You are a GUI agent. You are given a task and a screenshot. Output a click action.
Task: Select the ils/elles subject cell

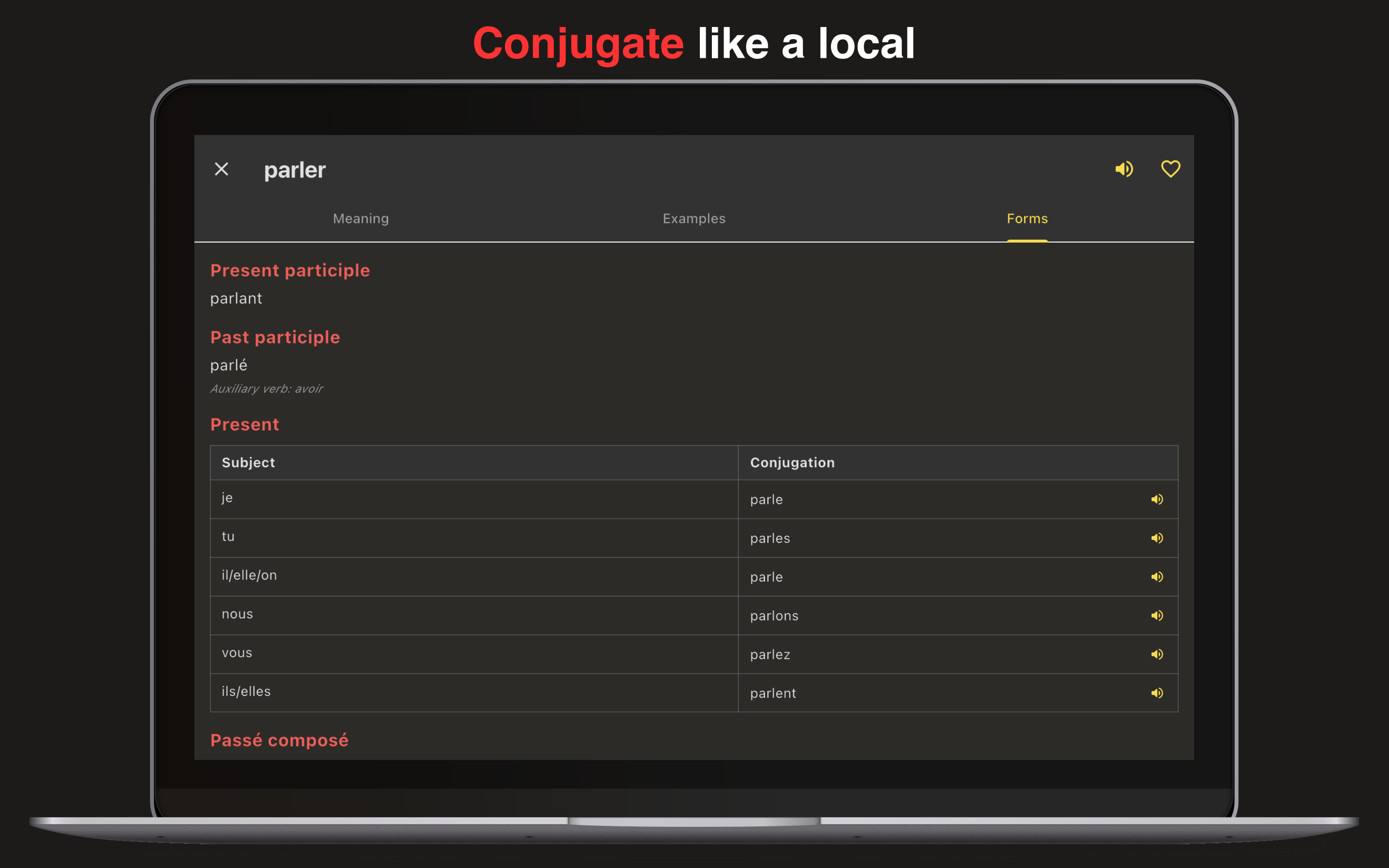point(474,693)
